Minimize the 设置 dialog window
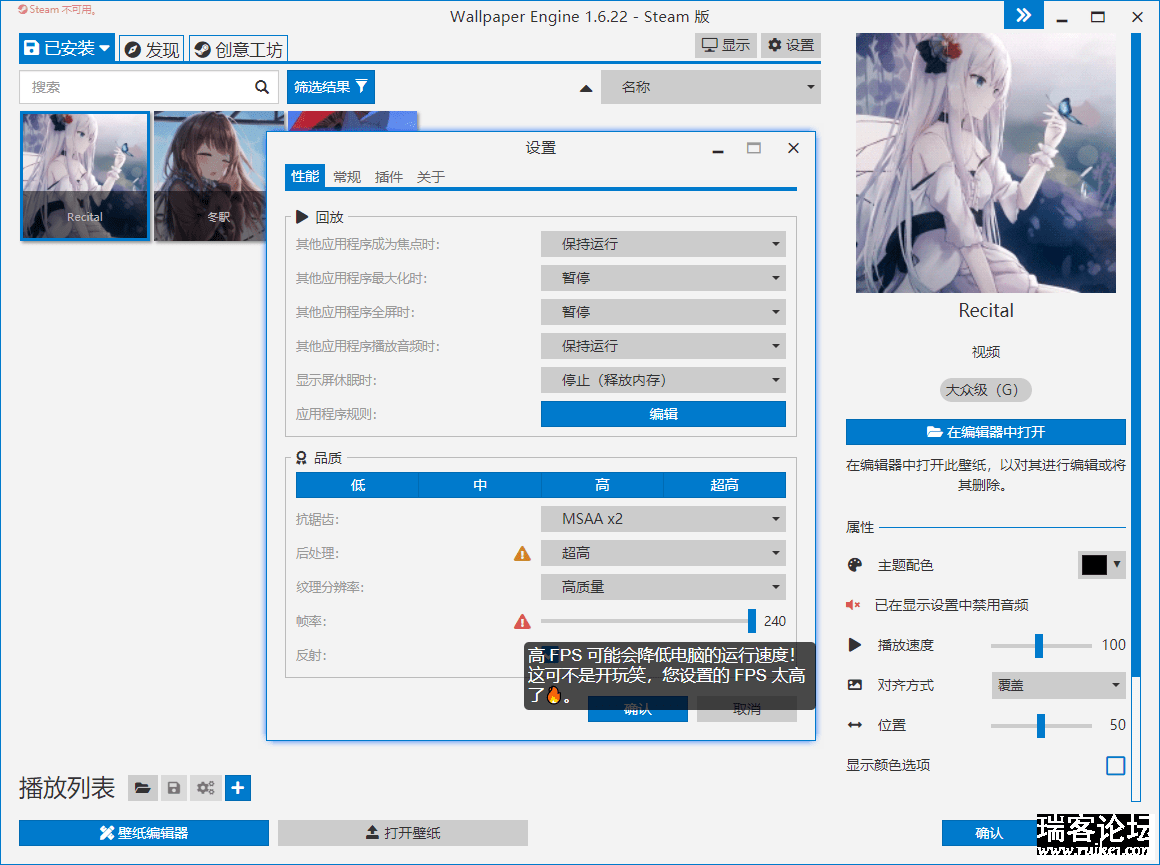This screenshot has width=1160, height=865. click(x=718, y=151)
